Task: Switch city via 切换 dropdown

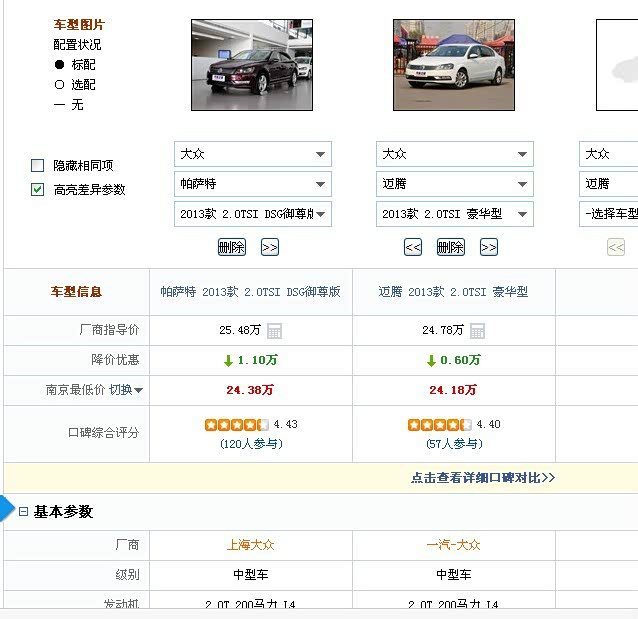Action: 126,390
